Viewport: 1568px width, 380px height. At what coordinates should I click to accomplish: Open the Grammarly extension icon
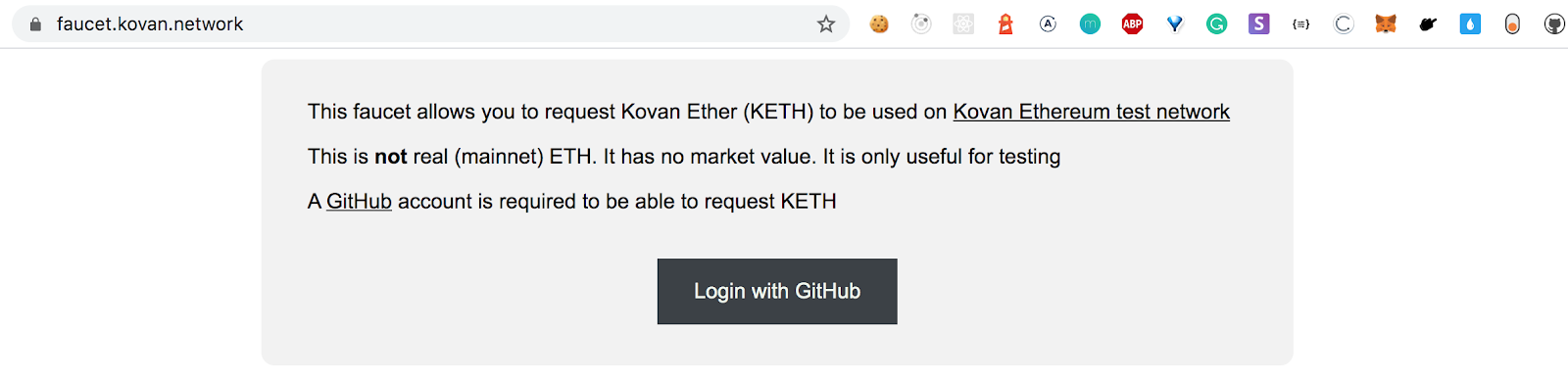(1216, 24)
